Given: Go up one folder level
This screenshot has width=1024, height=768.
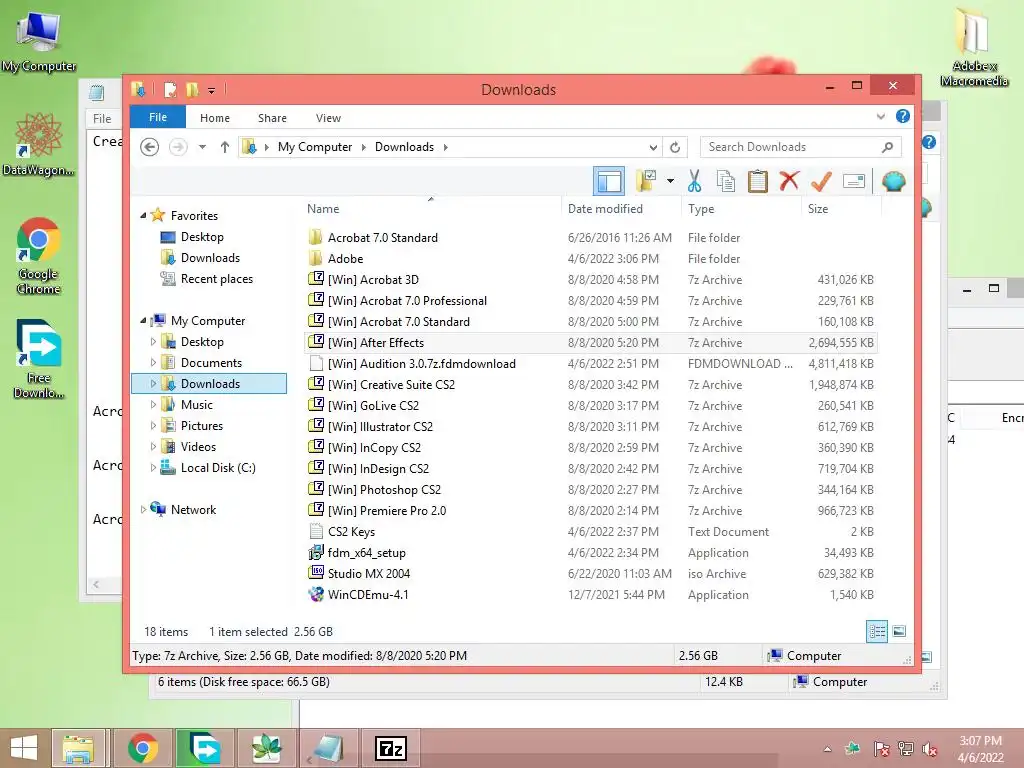Looking at the screenshot, I should click(225, 147).
